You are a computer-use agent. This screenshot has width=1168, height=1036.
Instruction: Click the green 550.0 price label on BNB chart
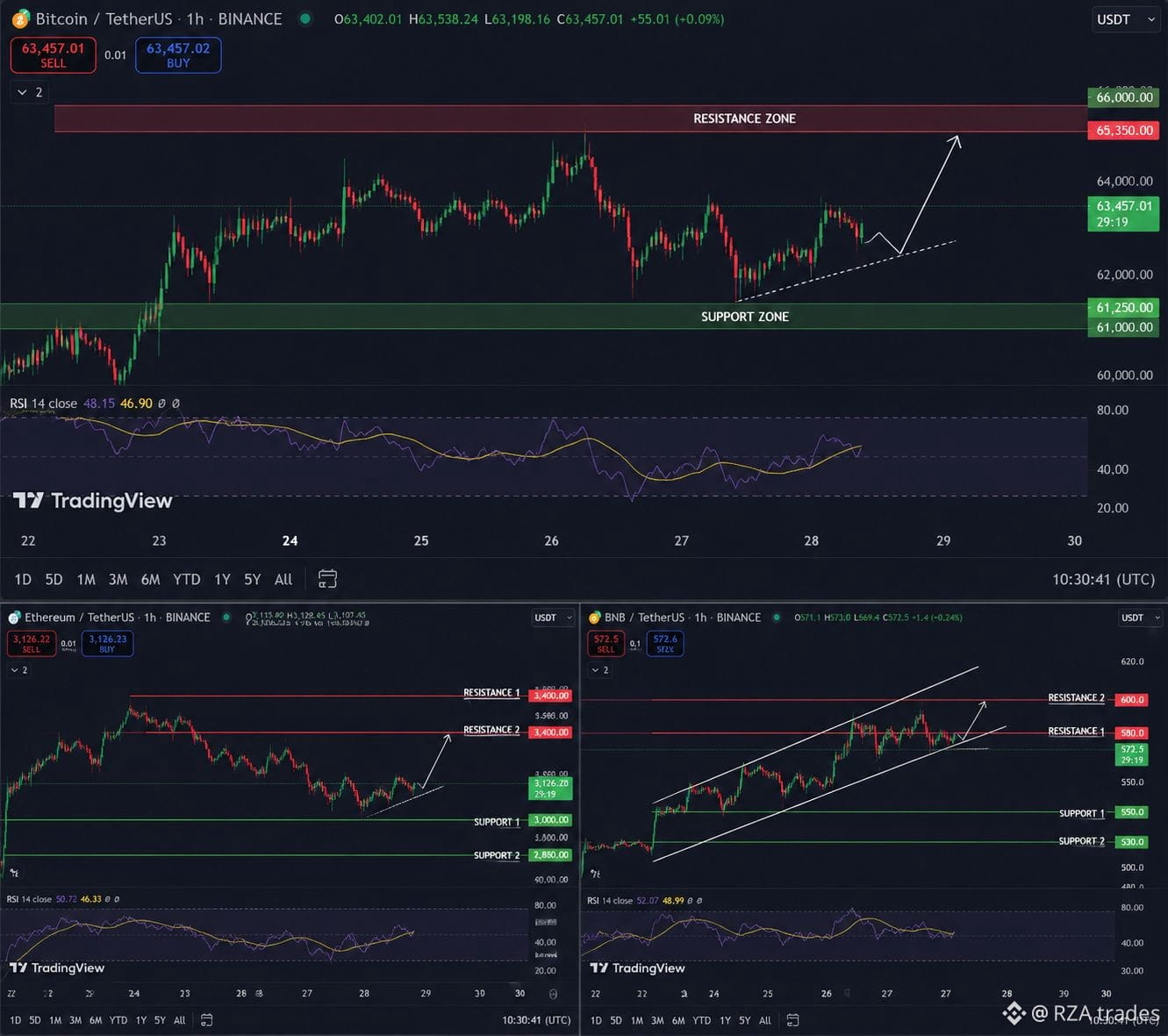[x=1132, y=812]
